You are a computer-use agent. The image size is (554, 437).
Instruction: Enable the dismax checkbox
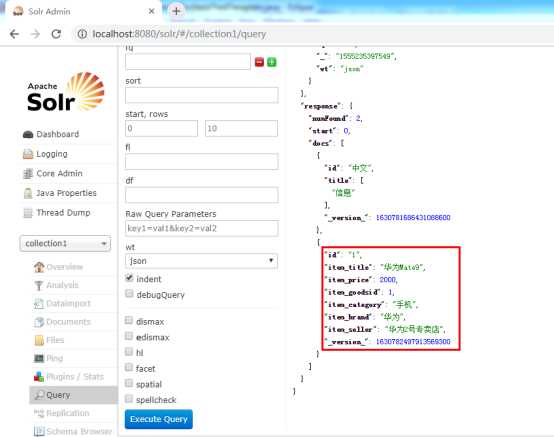[x=129, y=320]
